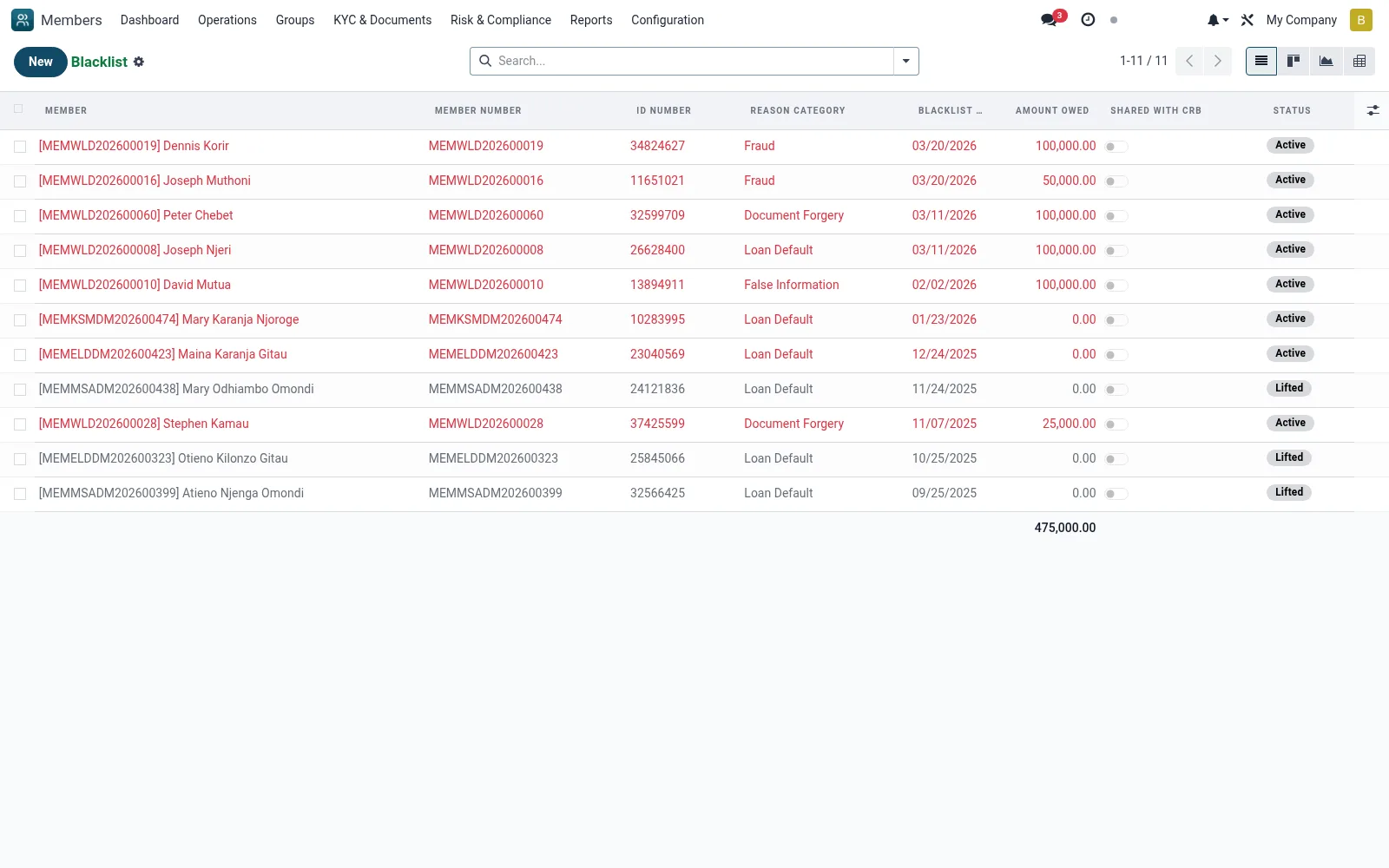Open the Operations menu

coord(227,20)
